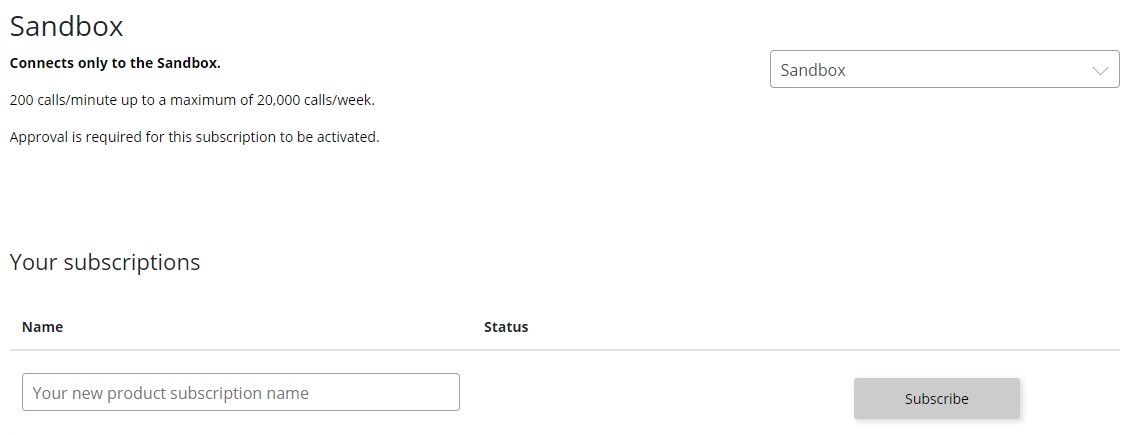Click the selected Sandbox value inside the dropdown
Screen dimensions: 1137x435
[813, 71]
